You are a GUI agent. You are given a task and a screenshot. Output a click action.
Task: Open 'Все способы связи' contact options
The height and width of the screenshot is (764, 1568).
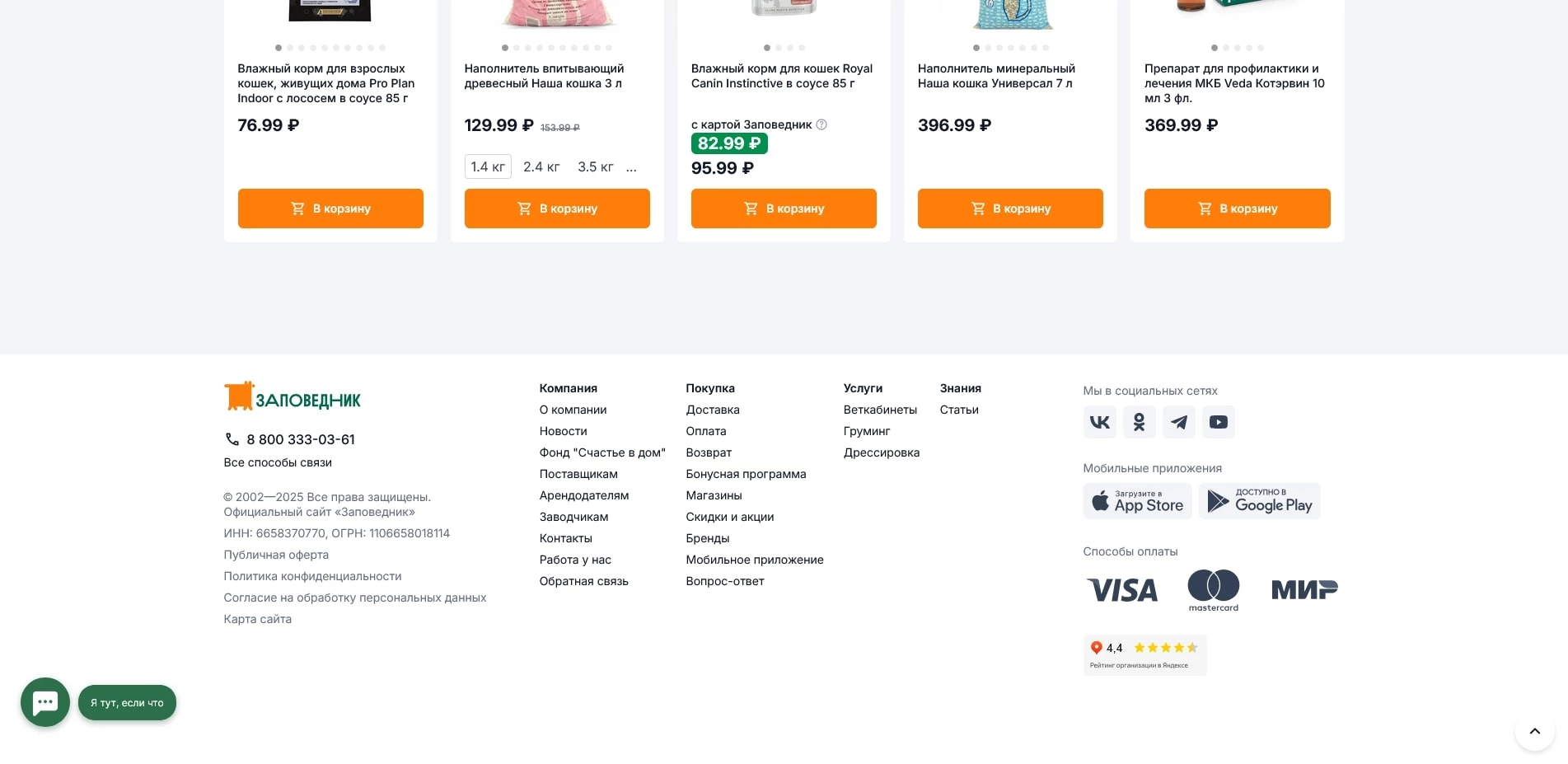coord(278,462)
